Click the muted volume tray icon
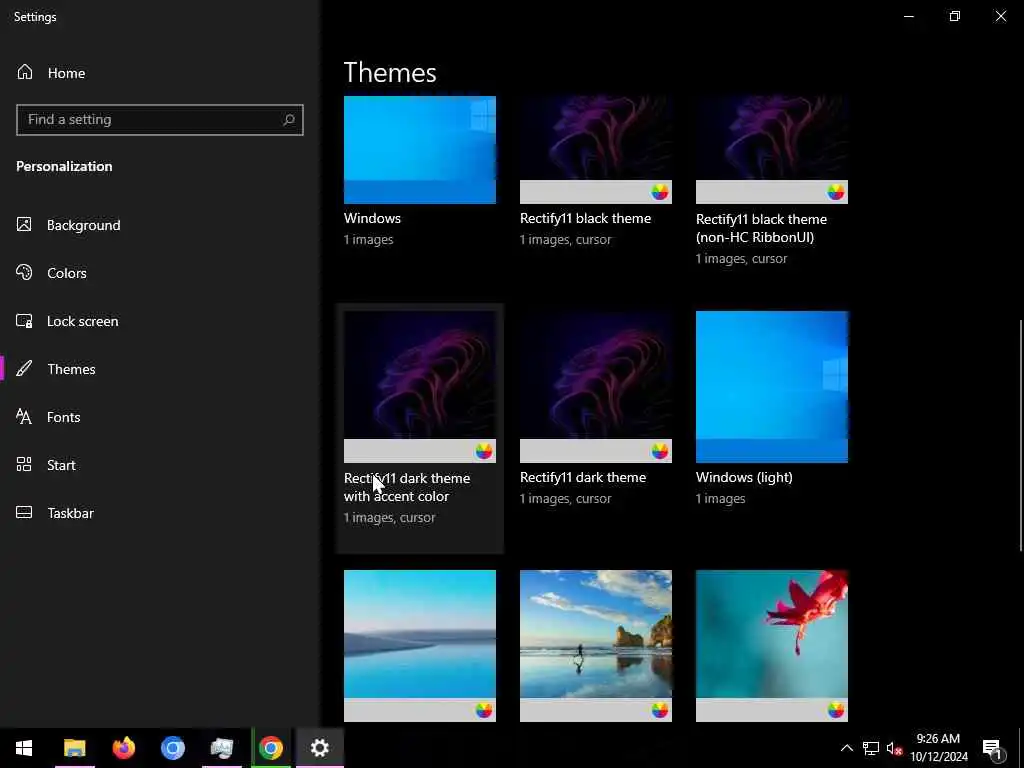1024x768 pixels. click(x=894, y=748)
